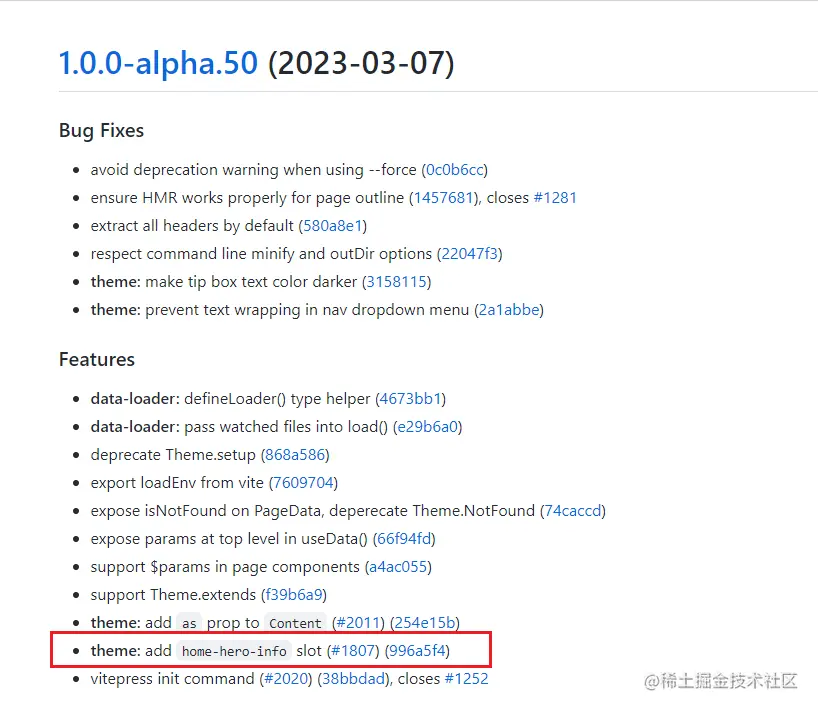Open commit 1457681 link
The width and height of the screenshot is (818, 711).
[443, 198]
